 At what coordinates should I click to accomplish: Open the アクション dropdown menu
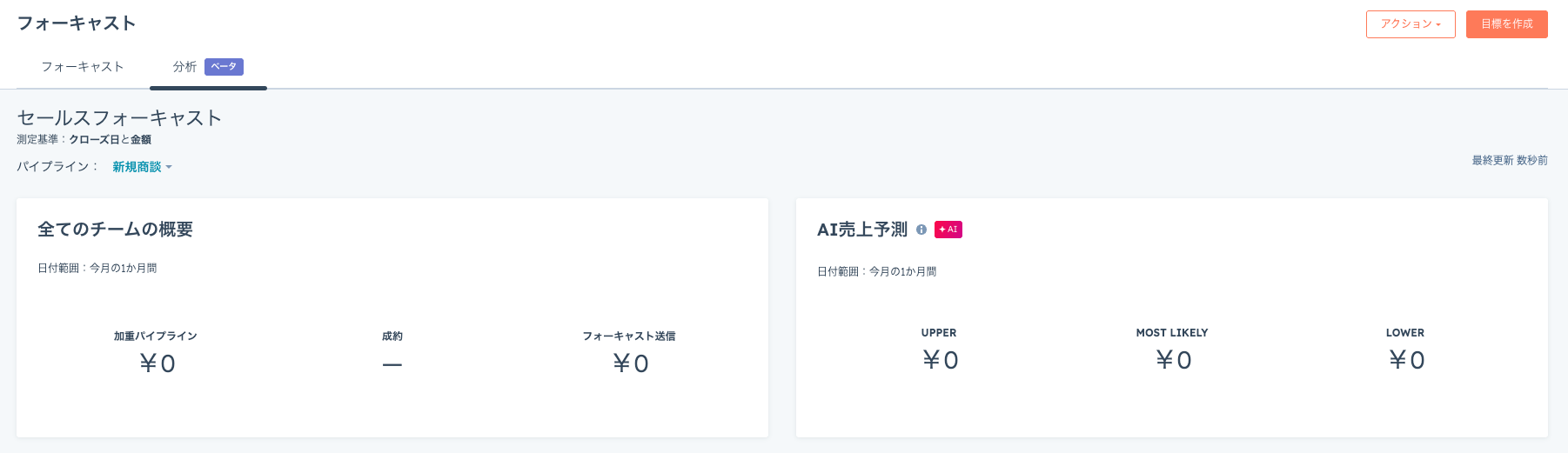1411,24
